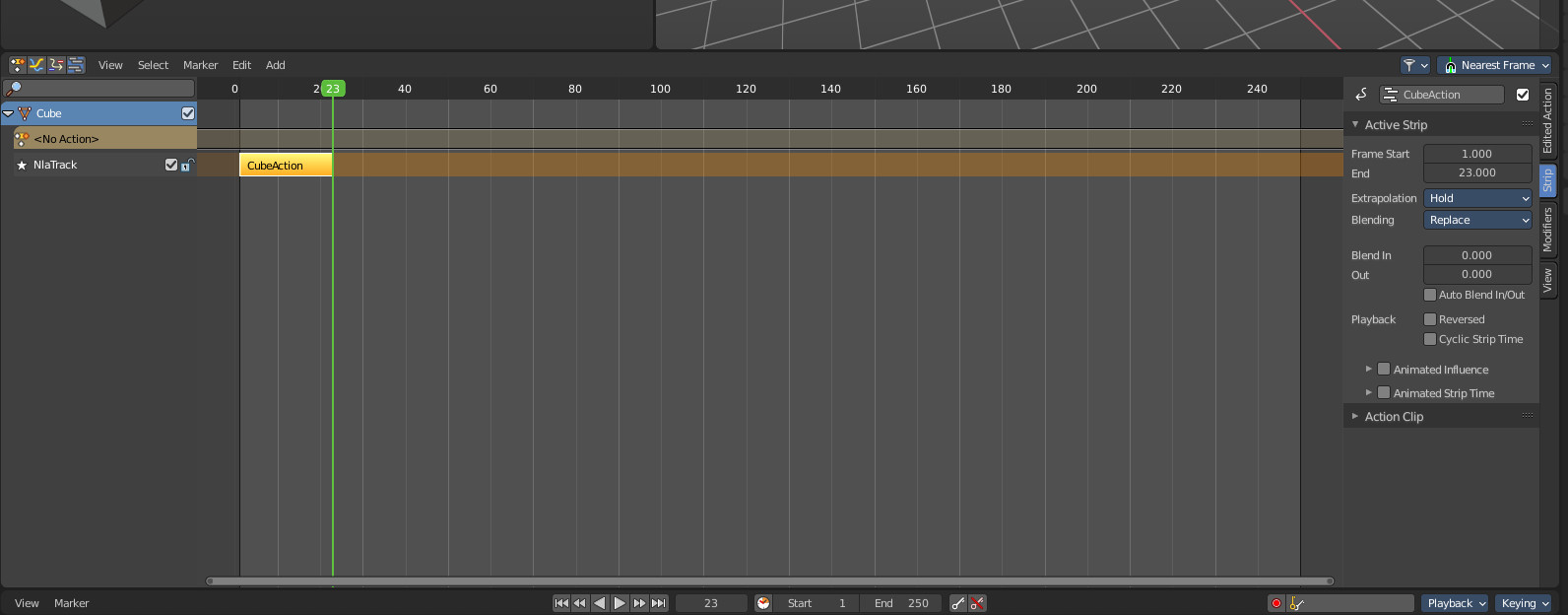Viewport: 1568px width, 615px height.
Task: Collapse the Cube channel tree
Action: (8, 113)
